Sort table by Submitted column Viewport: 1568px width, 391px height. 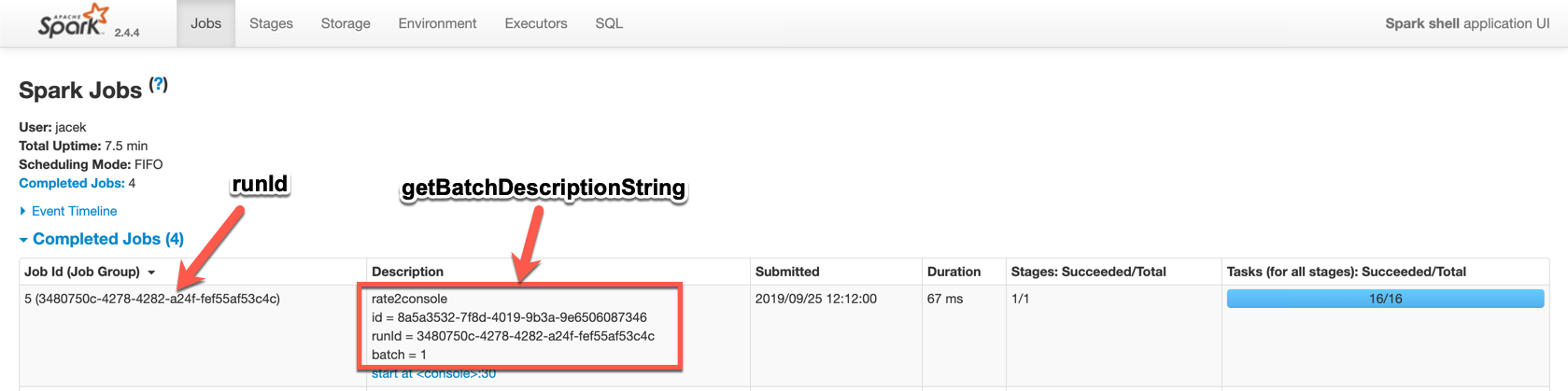787,272
